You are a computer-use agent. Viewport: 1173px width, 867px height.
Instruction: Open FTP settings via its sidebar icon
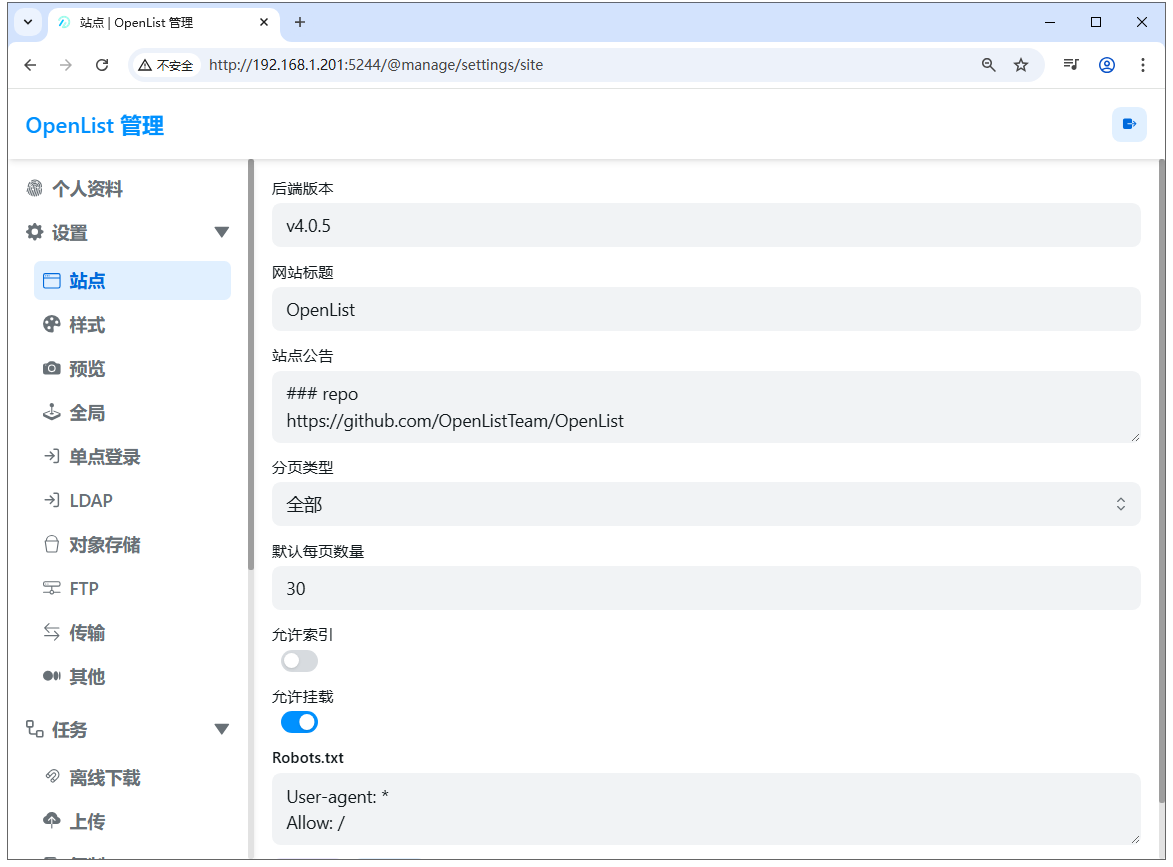[x=51, y=588]
